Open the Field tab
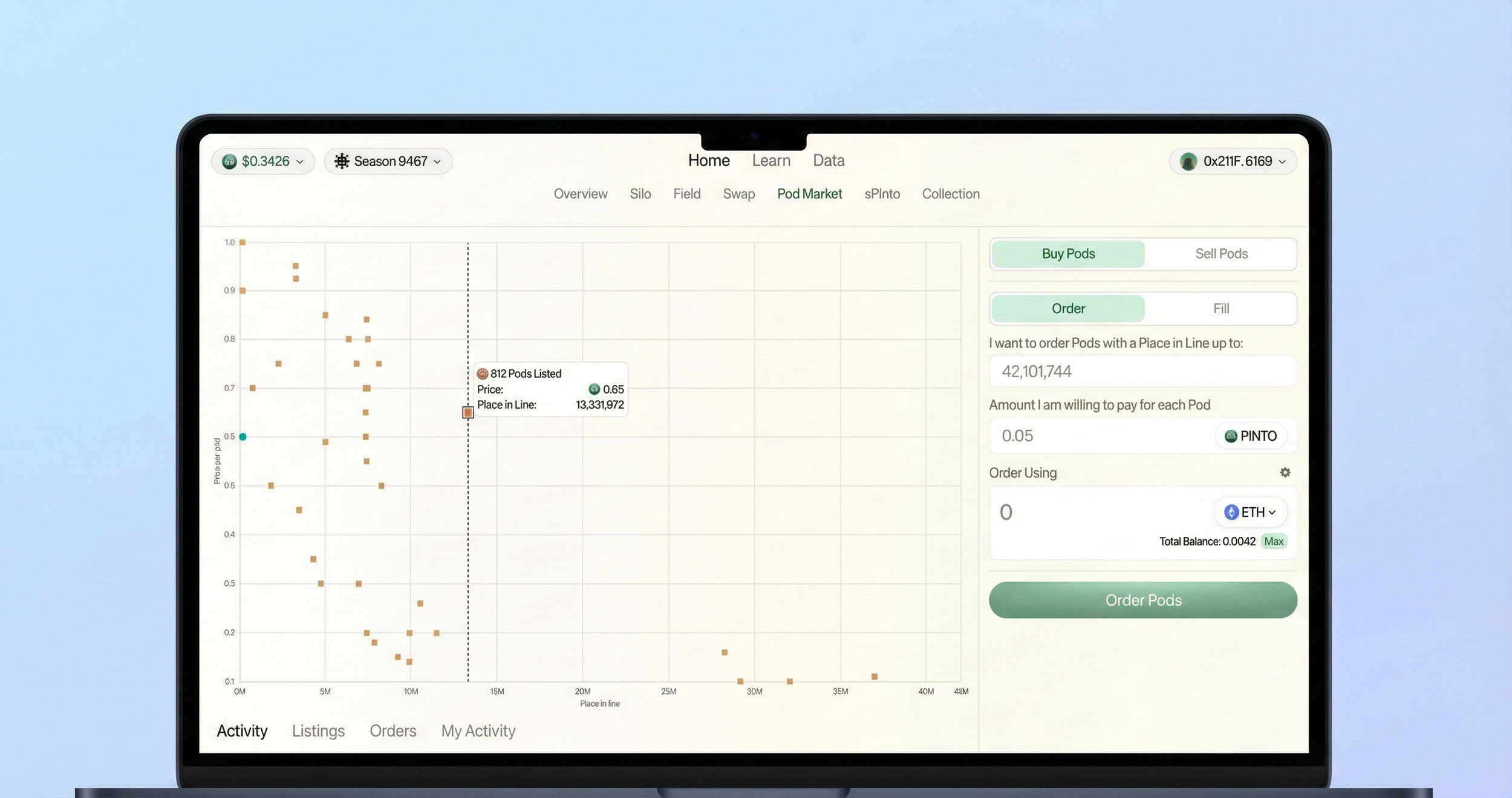The height and width of the screenshot is (798, 1512). tap(686, 194)
